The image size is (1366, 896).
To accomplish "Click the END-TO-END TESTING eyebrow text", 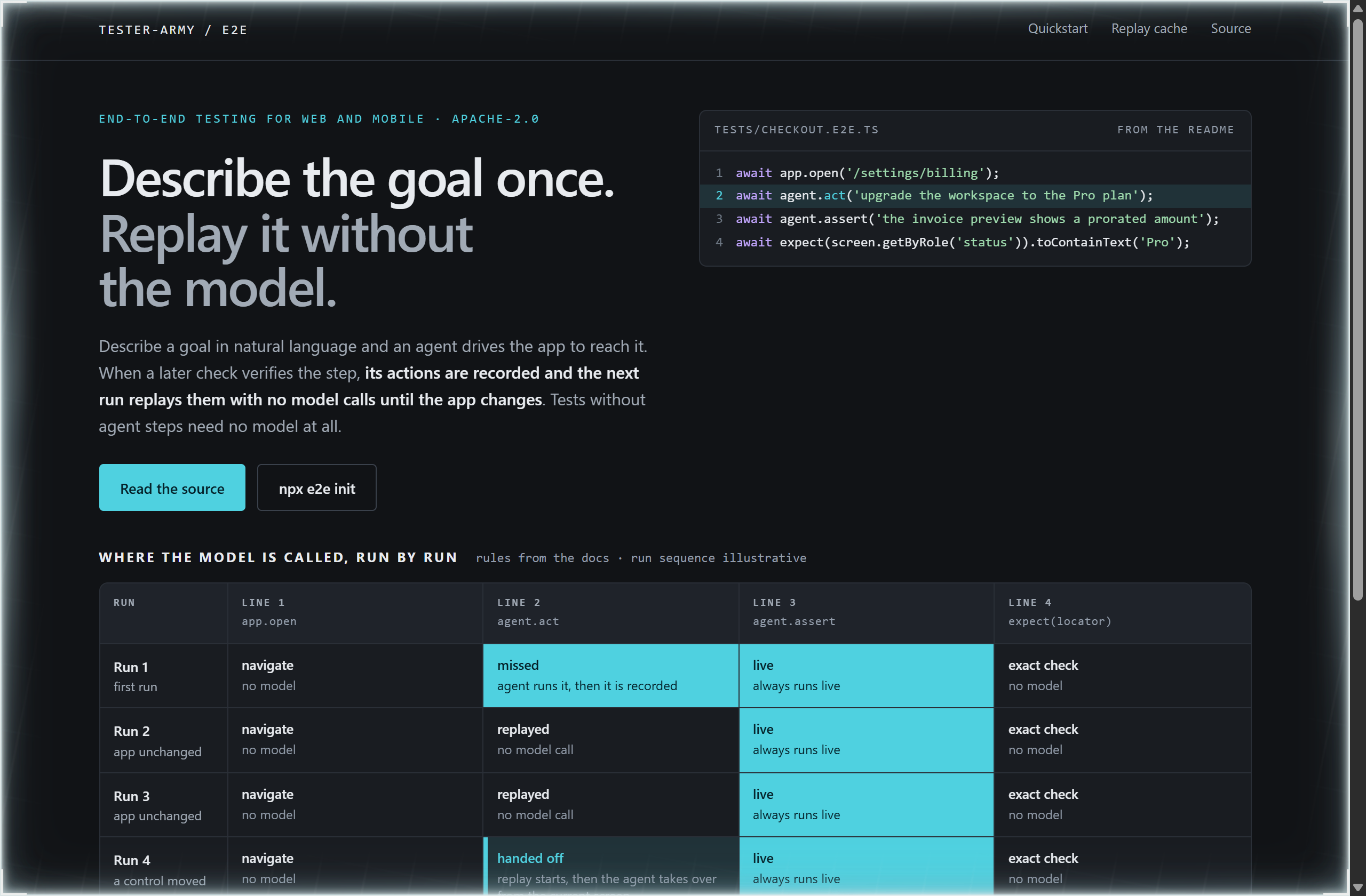I will [319, 119].
